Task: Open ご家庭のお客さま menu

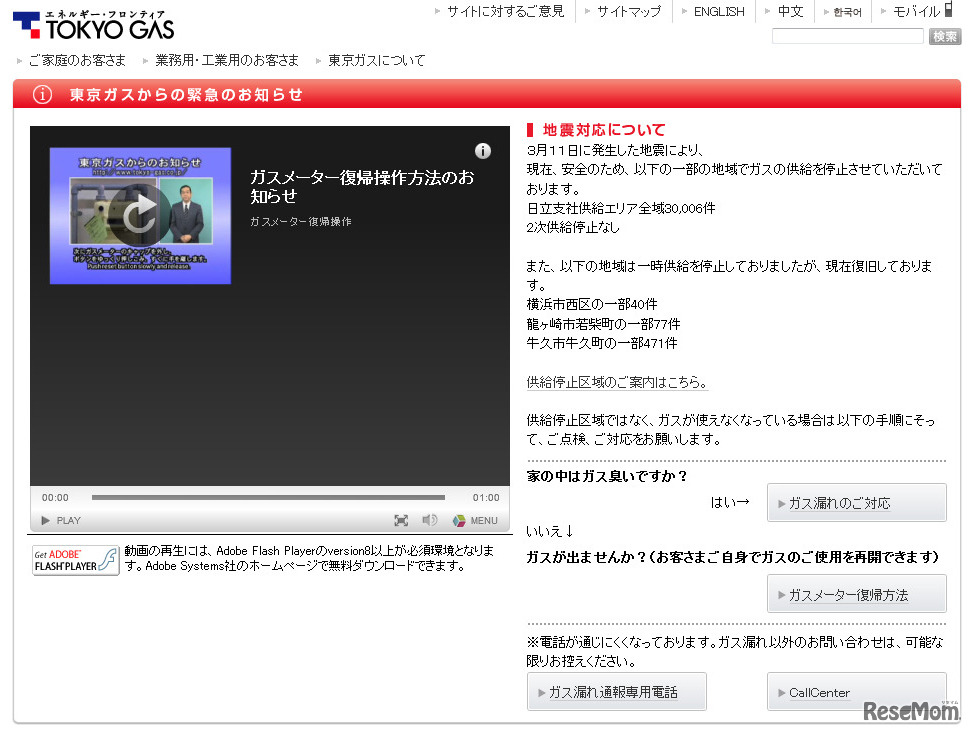Action: [x=77, y=60]
